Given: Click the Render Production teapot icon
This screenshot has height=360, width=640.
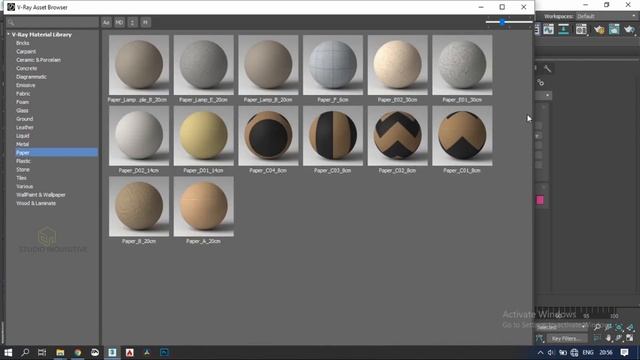Looking at the screenshot, I should pos(629,29).
